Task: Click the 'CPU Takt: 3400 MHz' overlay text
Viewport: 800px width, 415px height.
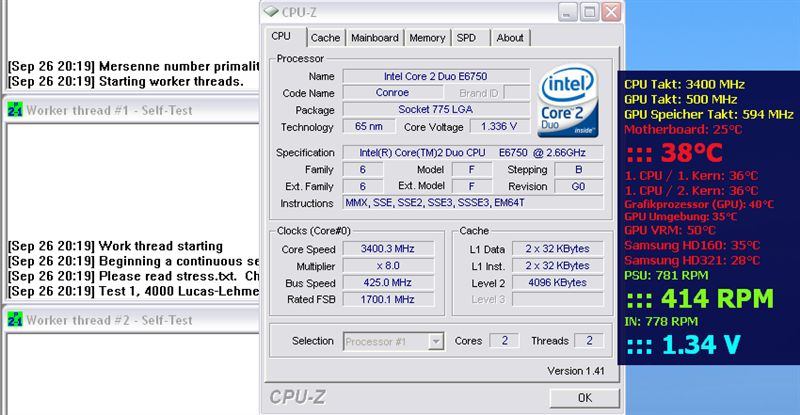Action: click(x=684, y=84)
